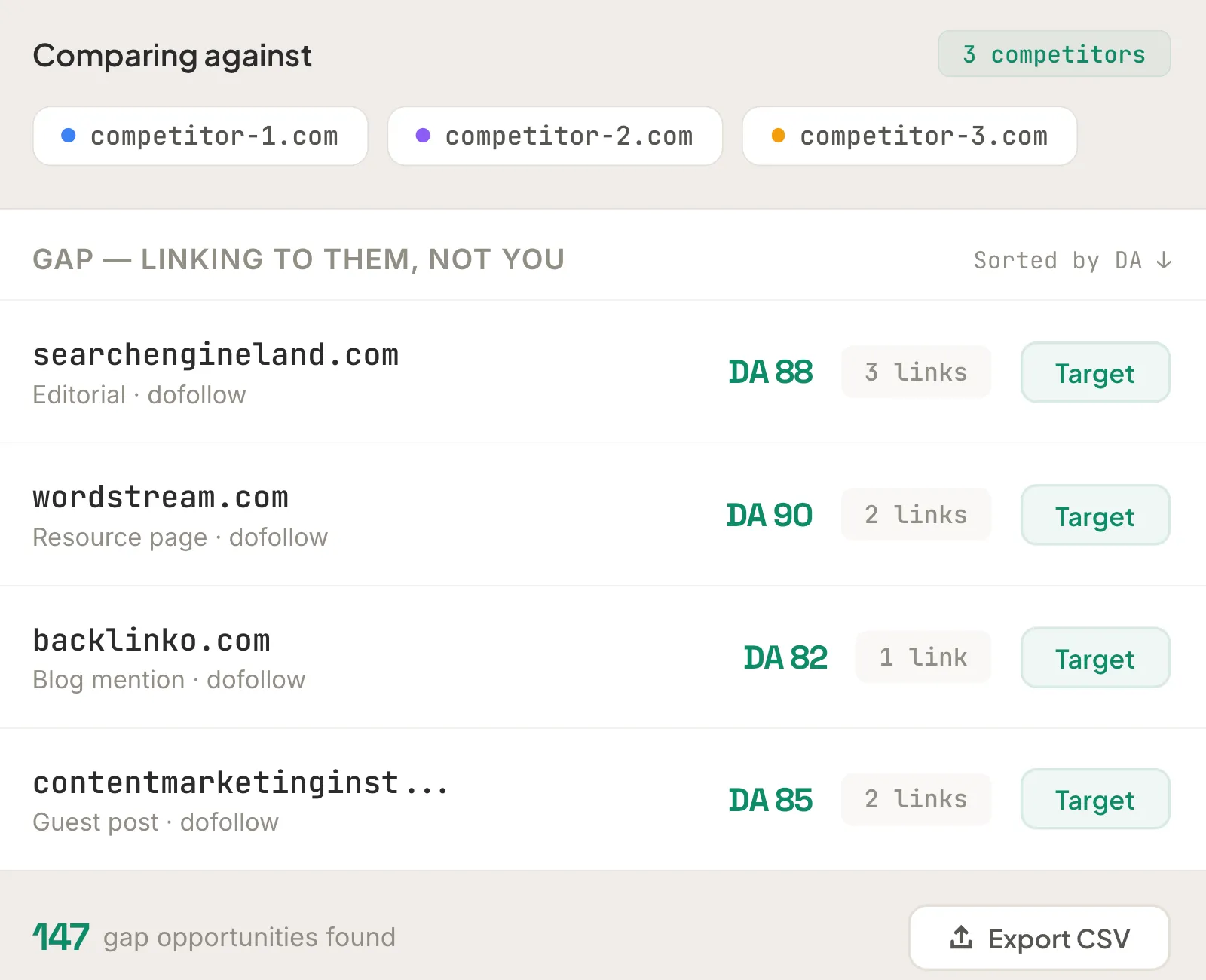This screenshot has width=1206, height=980.
Task: Click the purple dot on competitor-2.com chip
Action: point(424,136)
